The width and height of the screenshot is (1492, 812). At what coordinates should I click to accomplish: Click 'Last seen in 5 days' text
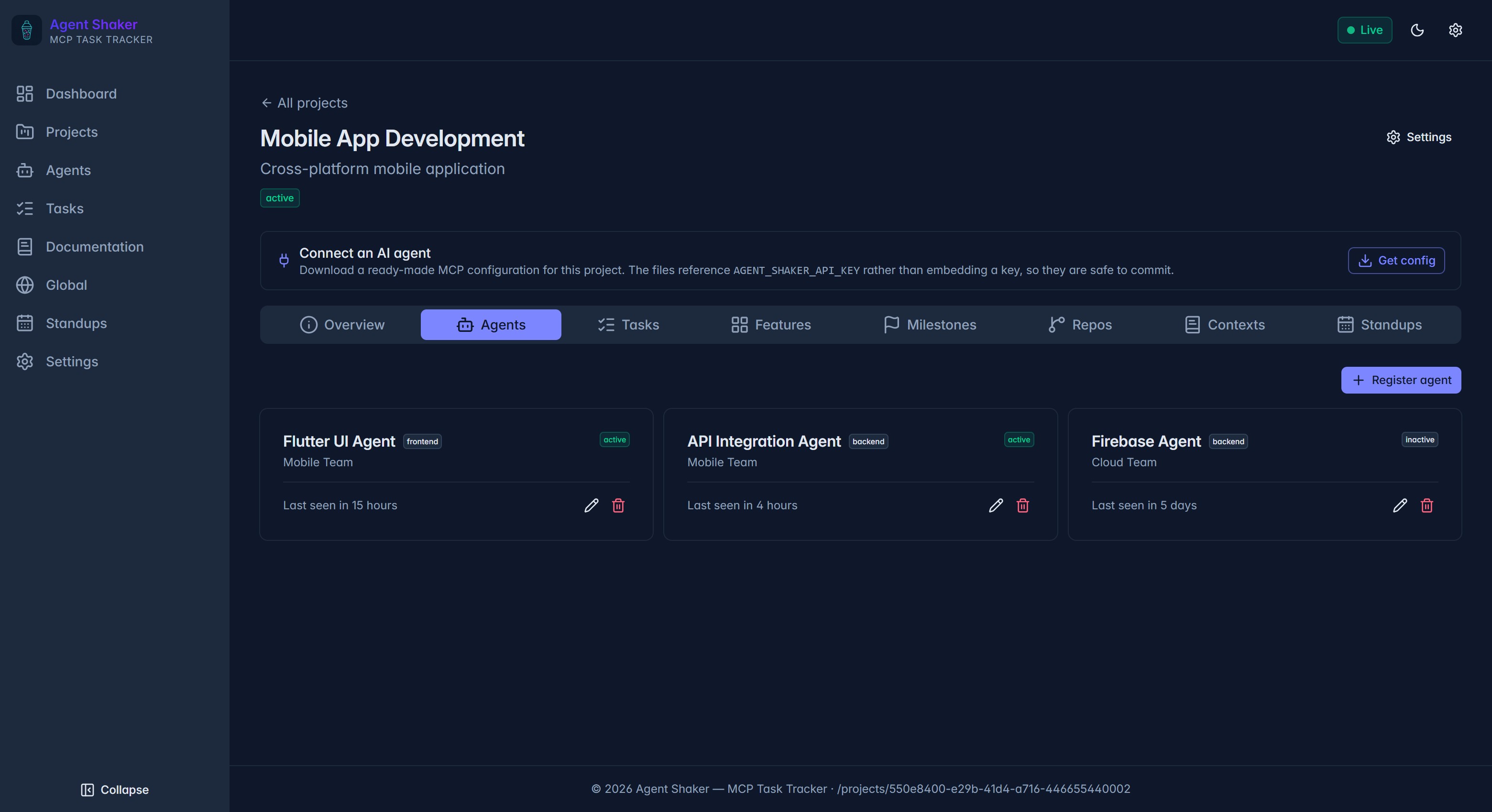coord(1144,505)
